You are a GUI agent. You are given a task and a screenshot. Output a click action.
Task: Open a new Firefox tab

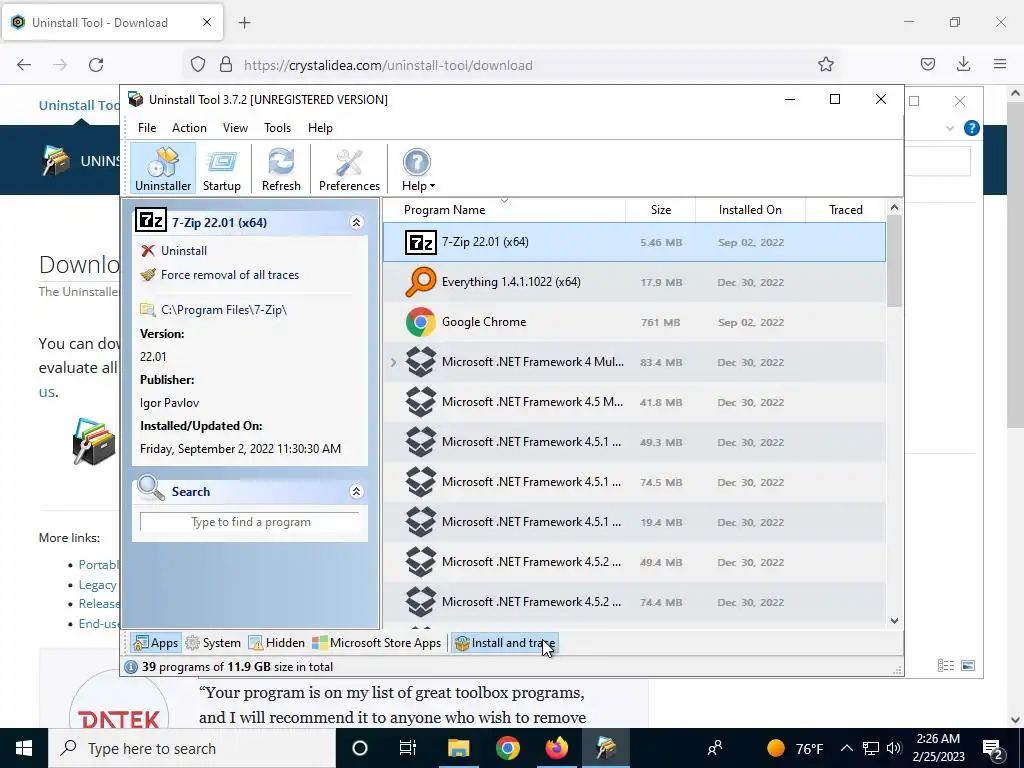coord(245,23)
